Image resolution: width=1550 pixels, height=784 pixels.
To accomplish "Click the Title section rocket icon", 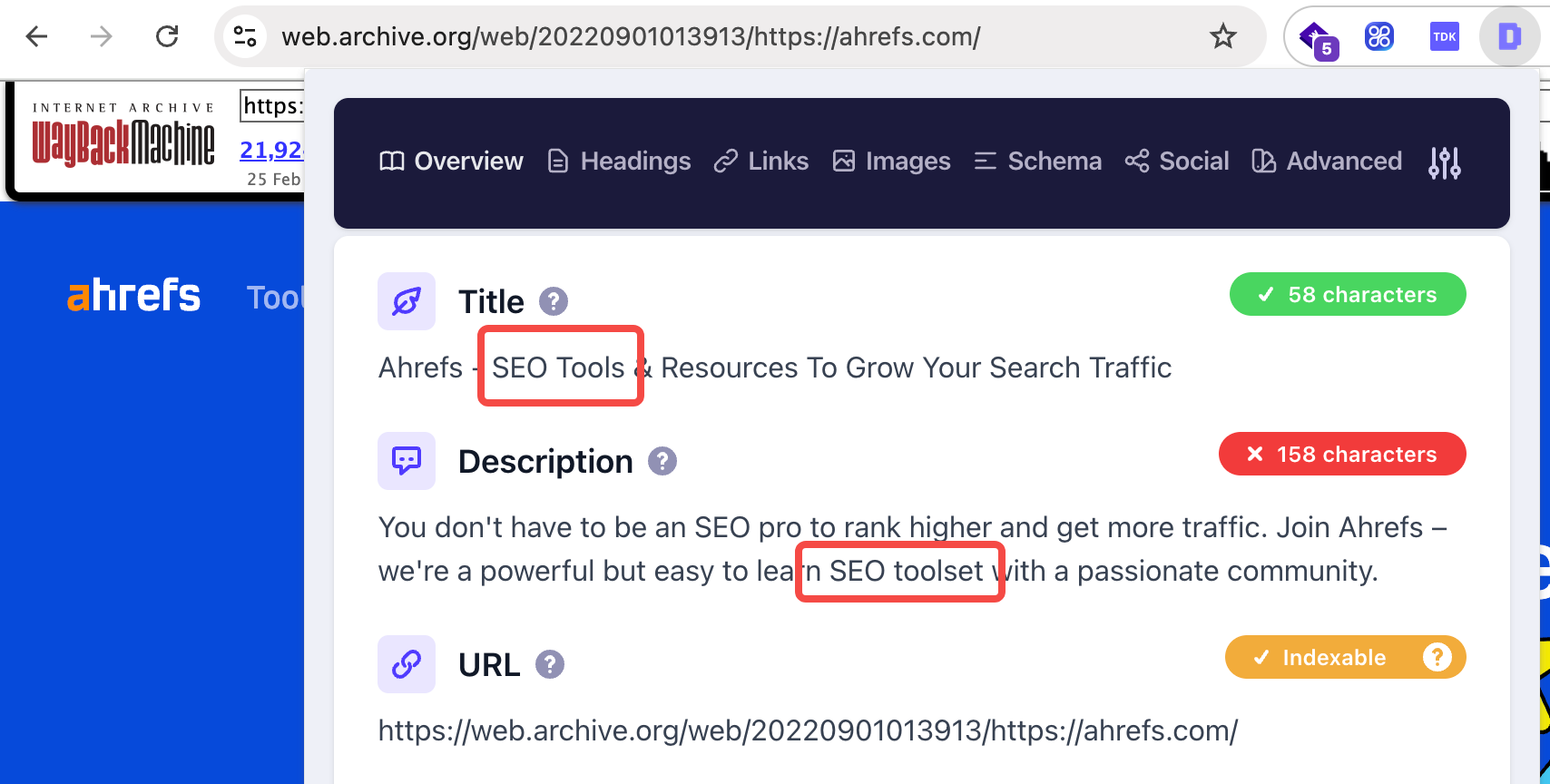I will point(407,301).
